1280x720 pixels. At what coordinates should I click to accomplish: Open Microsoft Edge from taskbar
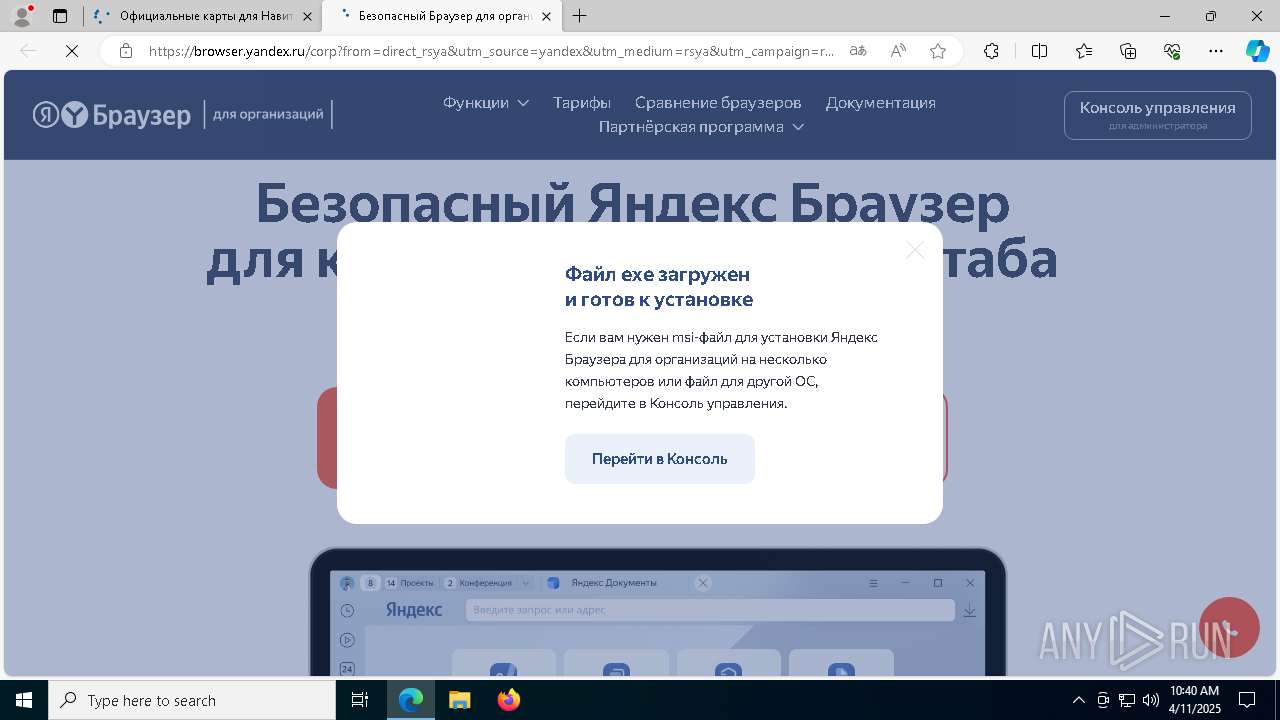pos(411,700)
